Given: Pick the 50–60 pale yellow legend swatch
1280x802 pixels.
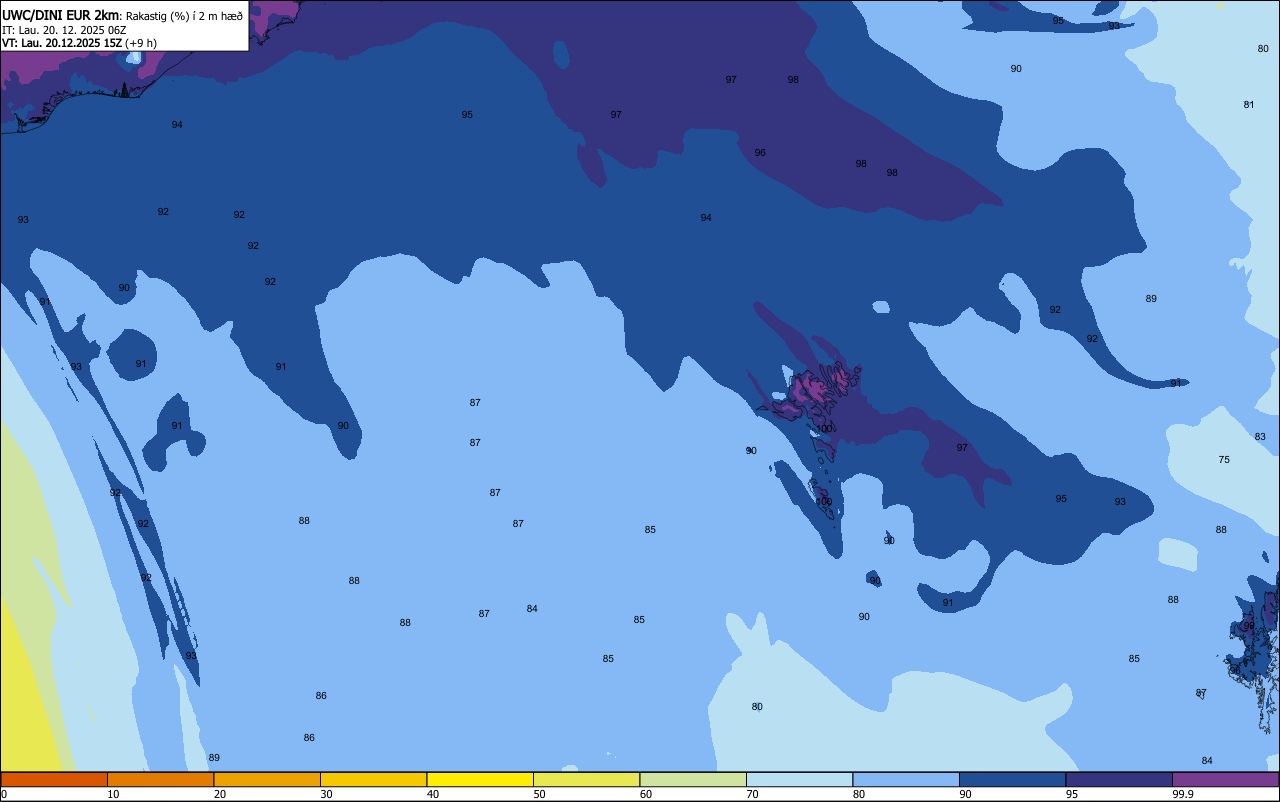Looking at the screenshot, I should tap(586, 779).
